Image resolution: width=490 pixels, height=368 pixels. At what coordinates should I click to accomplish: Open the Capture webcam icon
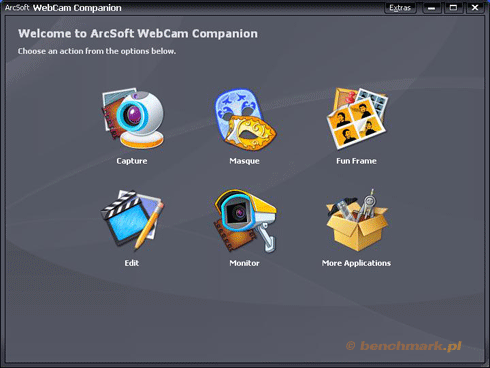[x=133, y=118]
